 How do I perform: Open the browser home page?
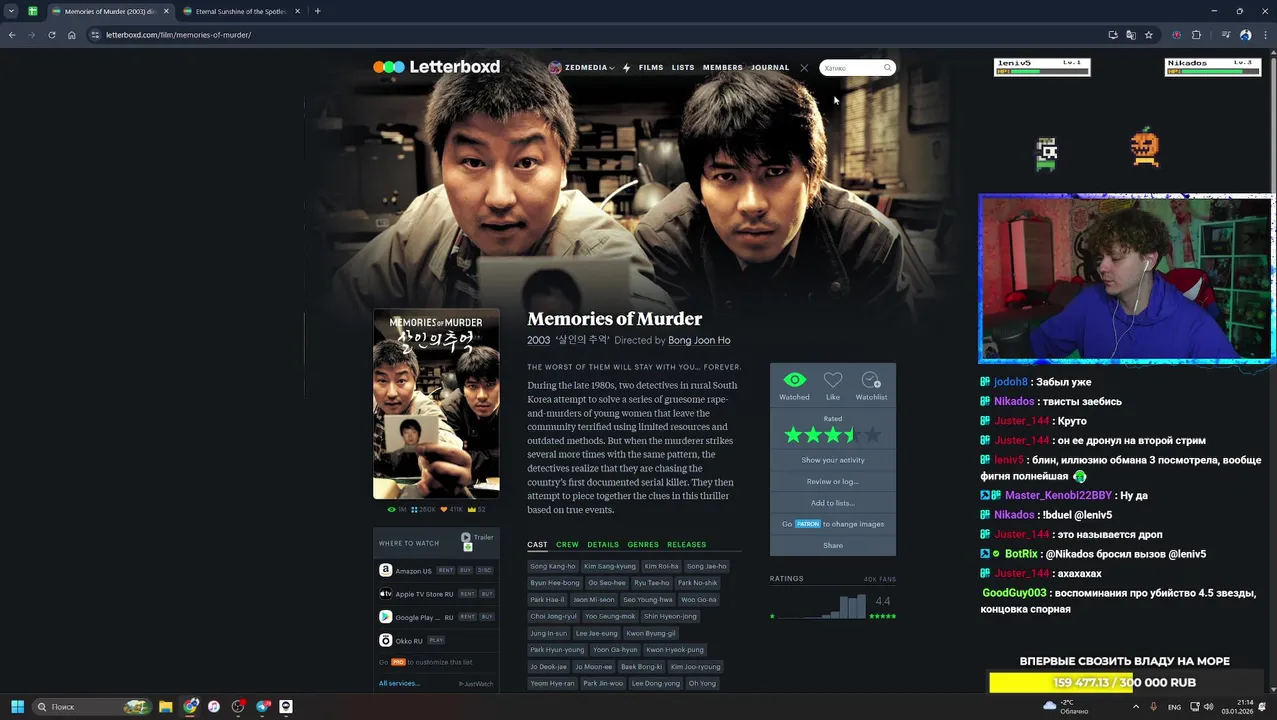point(72,35)
